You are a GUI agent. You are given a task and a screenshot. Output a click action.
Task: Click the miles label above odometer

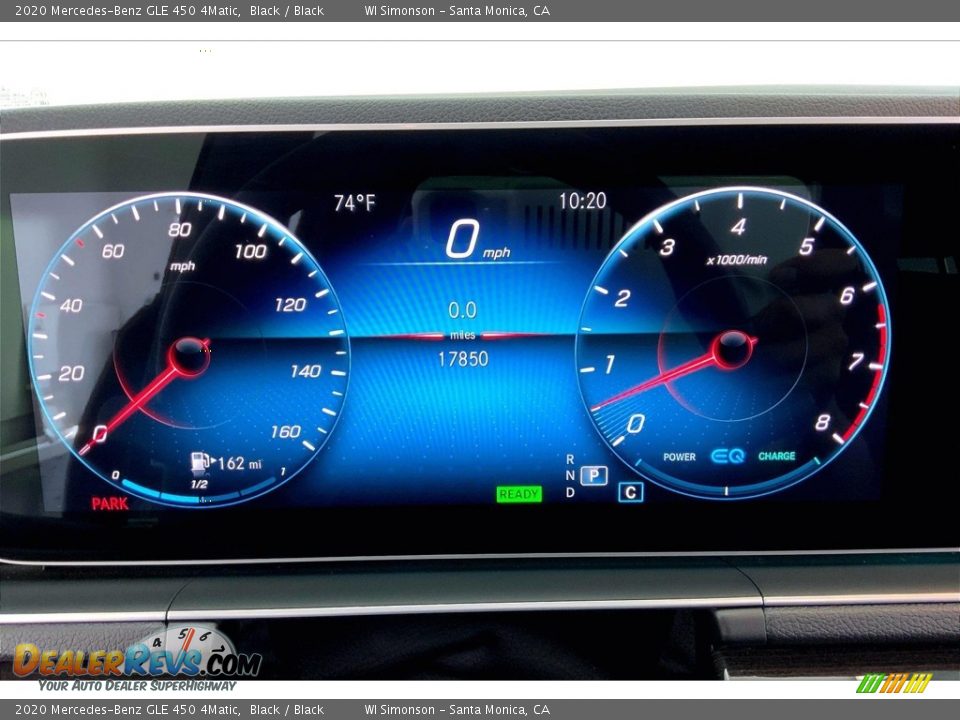click(x=462, y=335)
